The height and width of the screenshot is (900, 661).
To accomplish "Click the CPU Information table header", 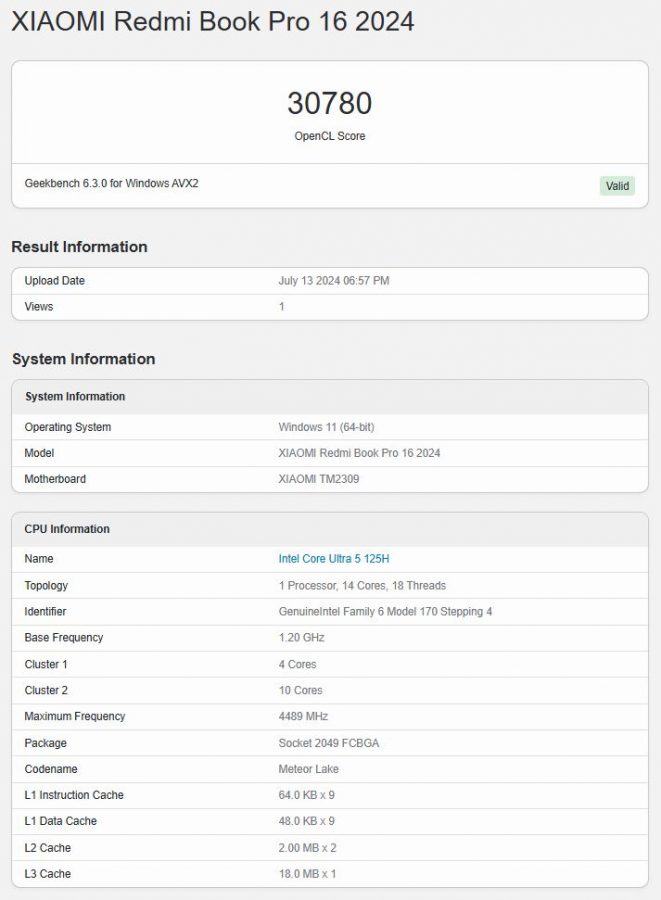I will pos(330,529).
